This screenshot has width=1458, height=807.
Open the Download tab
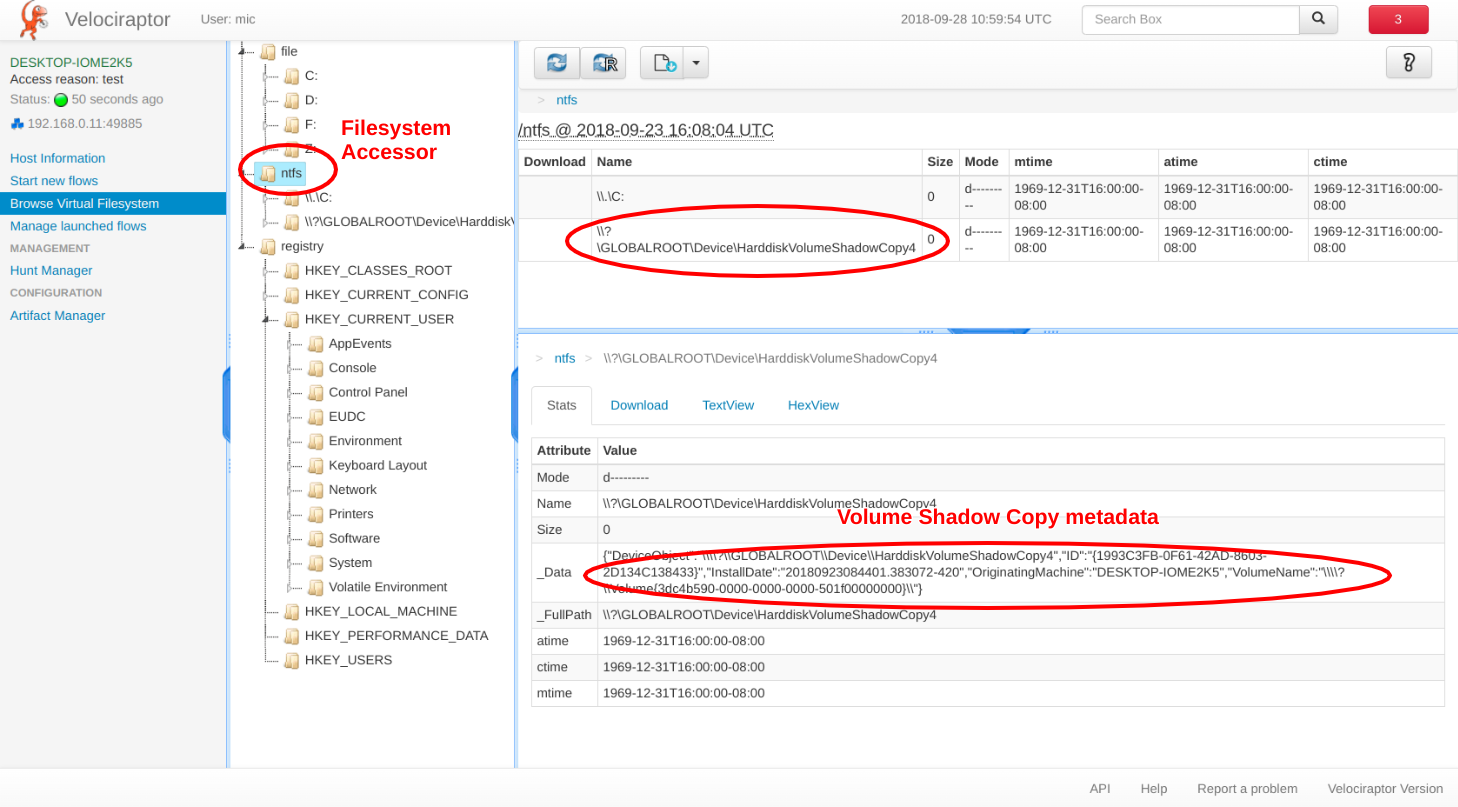[x=639, y=405]
